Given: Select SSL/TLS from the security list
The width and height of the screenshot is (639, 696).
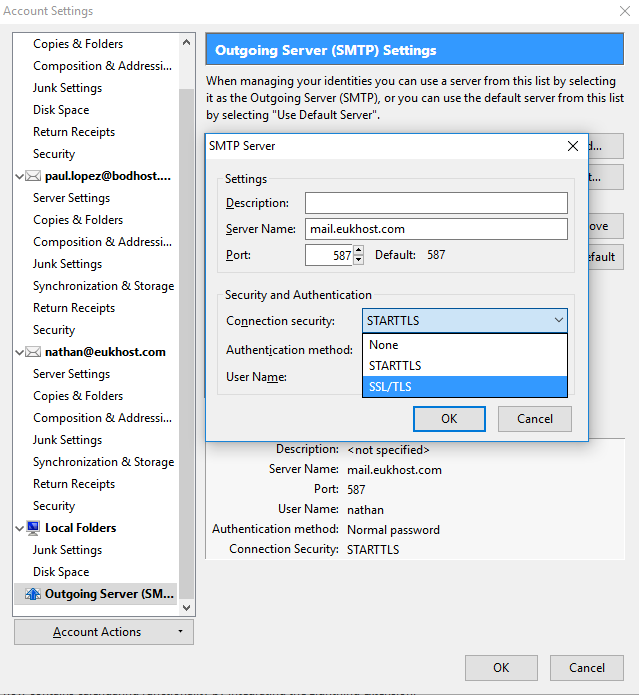Looking at the screenshot, I should coord(465,387).
